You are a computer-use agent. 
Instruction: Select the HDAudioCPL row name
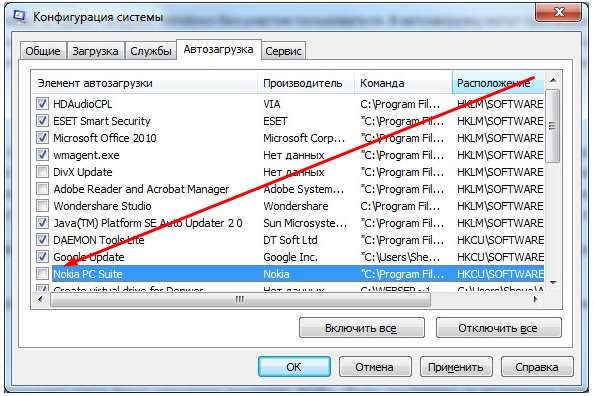pyautogui.click(x=83, y=103)
